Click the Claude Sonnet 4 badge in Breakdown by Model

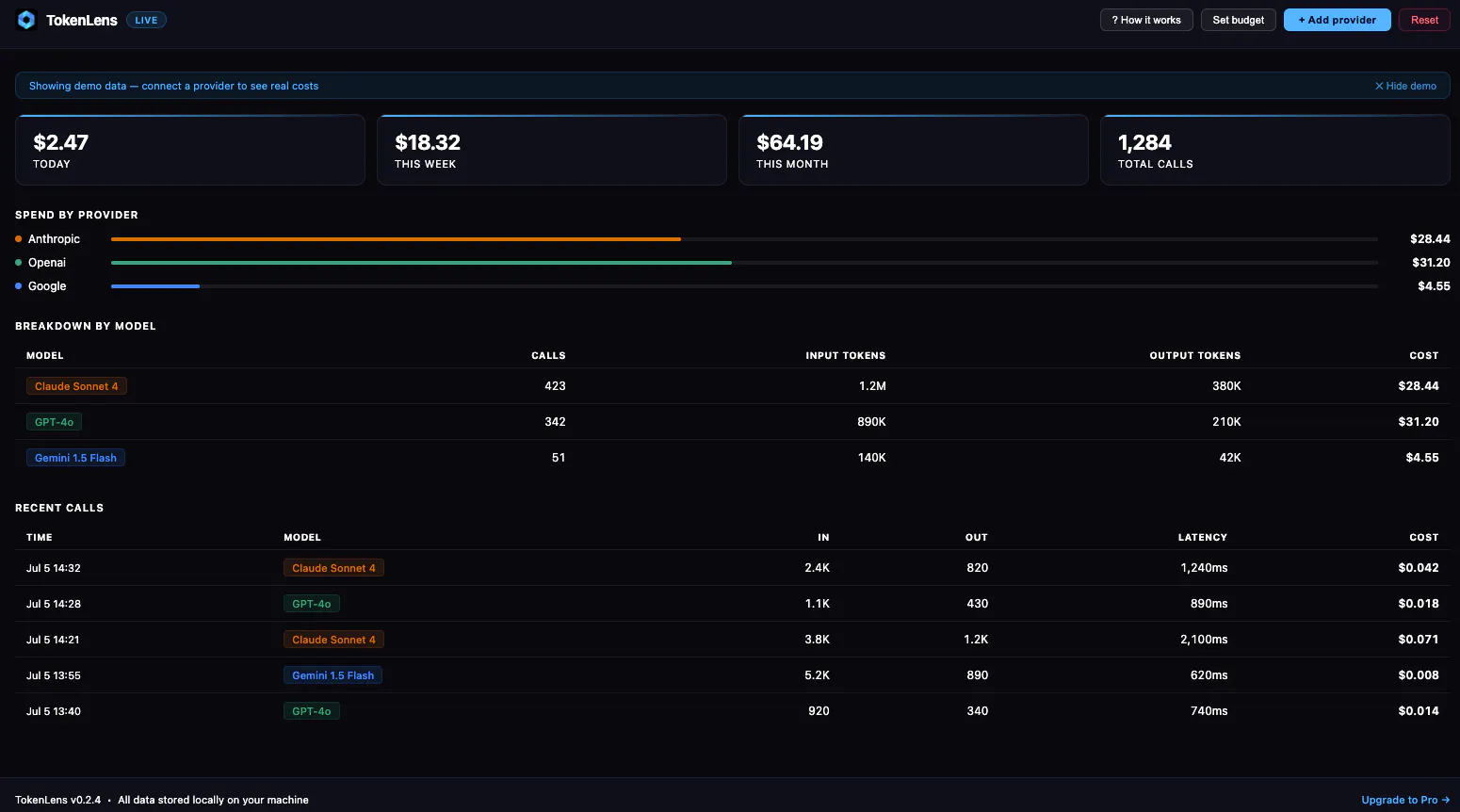click(x=76, y=386)
